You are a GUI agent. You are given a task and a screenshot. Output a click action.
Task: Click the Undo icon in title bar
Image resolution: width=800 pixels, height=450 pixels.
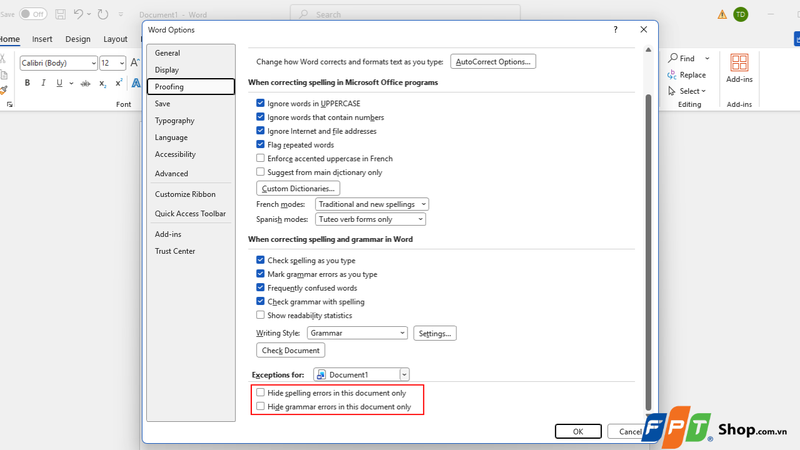[78, 14]
